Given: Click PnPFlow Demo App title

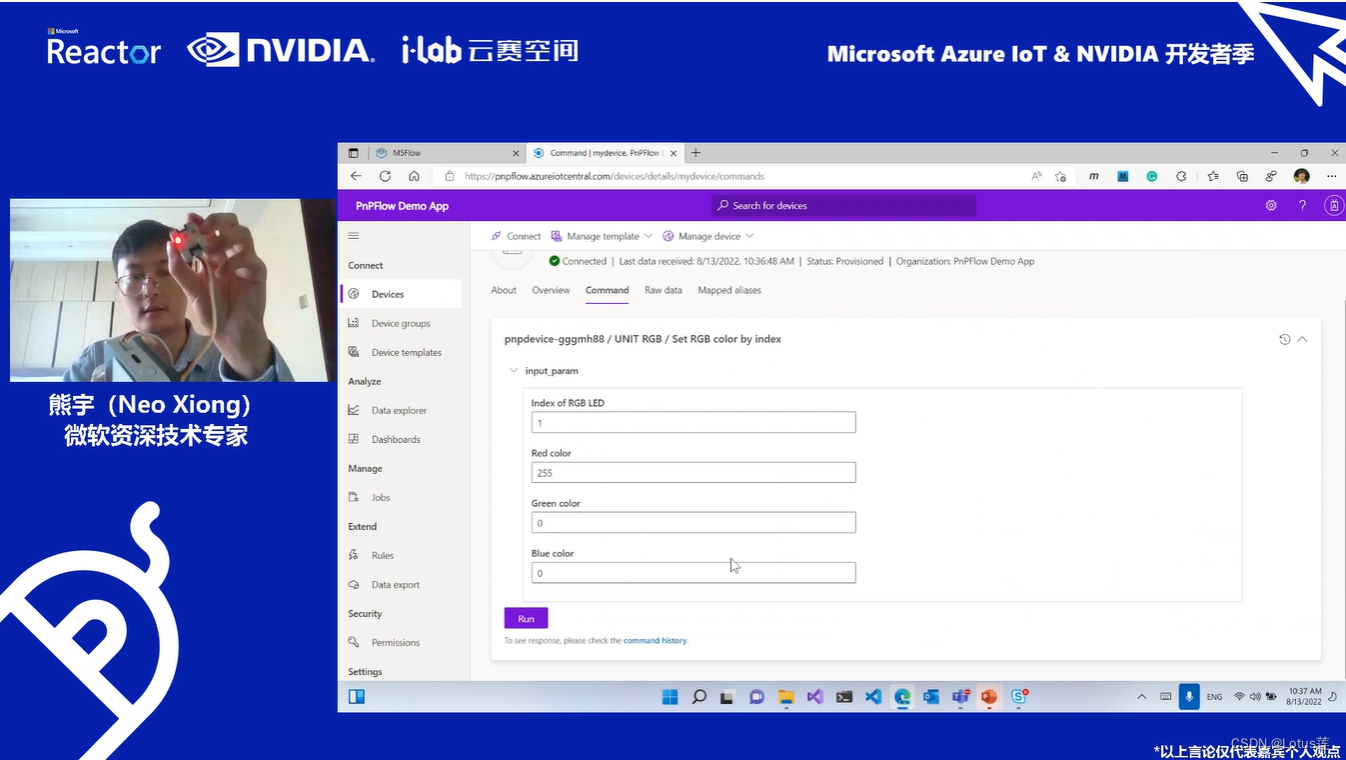Looking at the screenshot, I should click(x=402, y=206).
